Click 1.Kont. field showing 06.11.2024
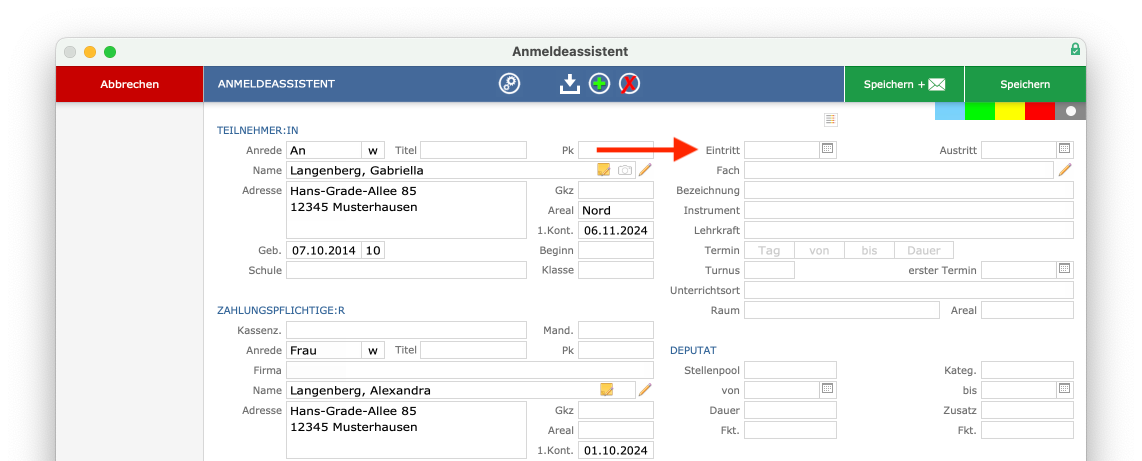The height and width of the screenshot is (461, 1142). click(x=616, y=230)
